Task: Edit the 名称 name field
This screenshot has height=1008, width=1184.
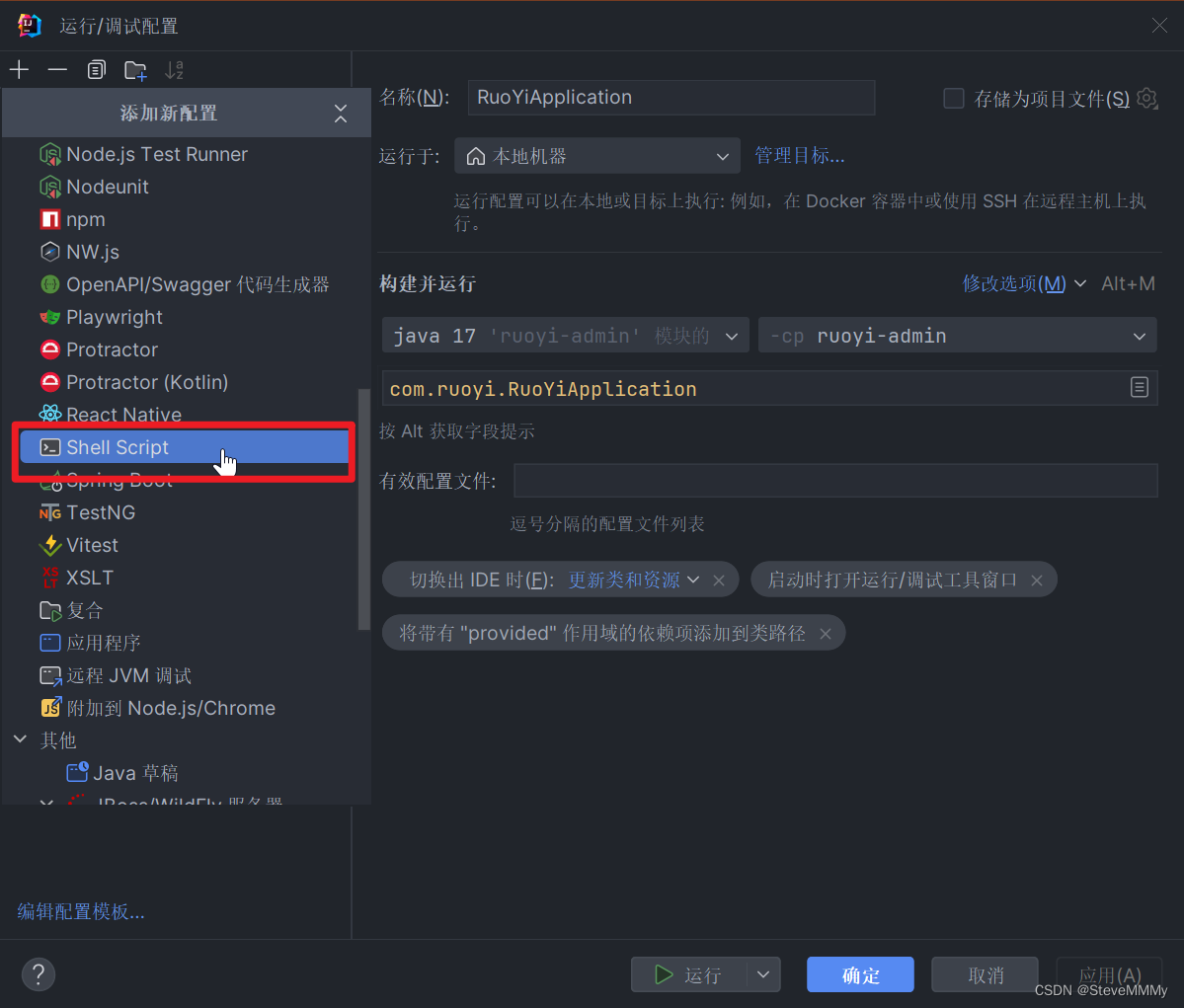Action: pos(671,98)
